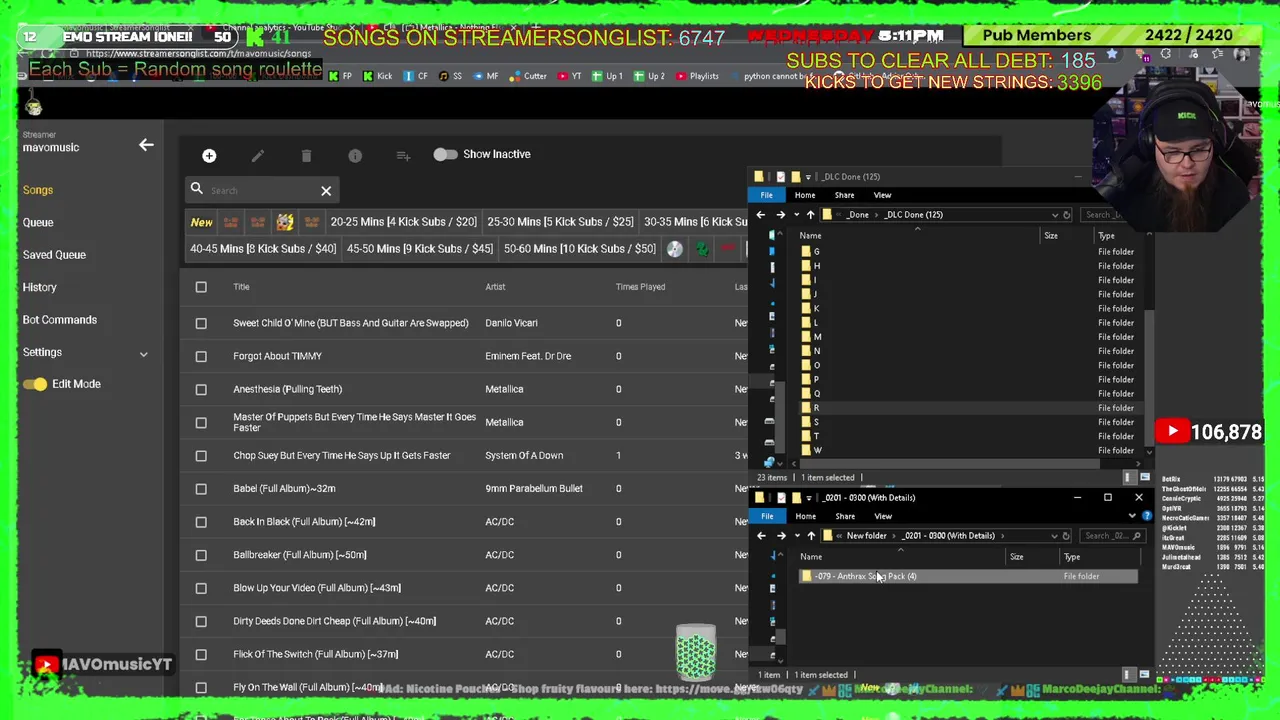Click the info circle icon

pyautogui.click(x=355, y=155)
